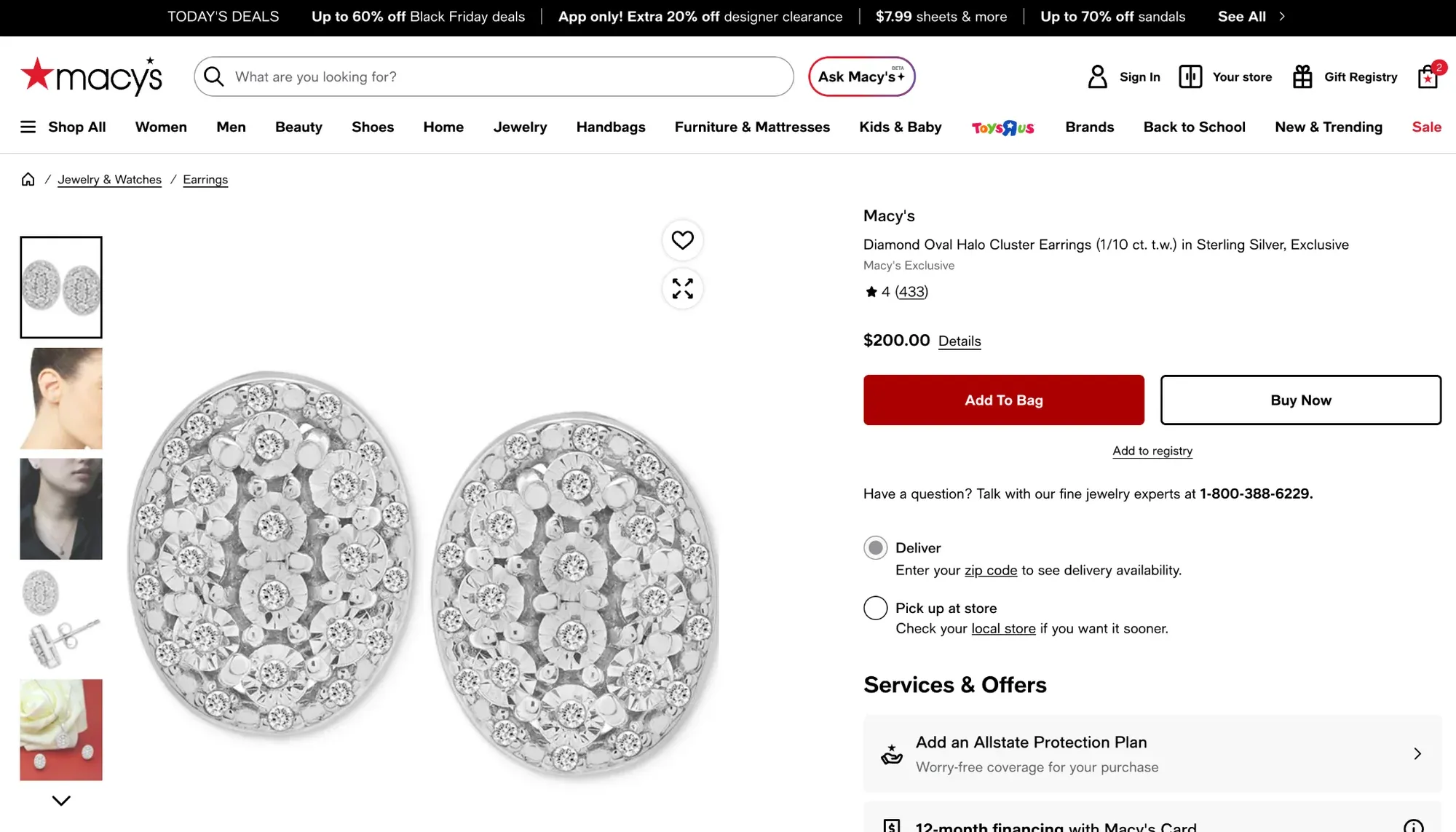Go to home via breadcrumb house icon
1456x832 pixels.
coord(28,179)
